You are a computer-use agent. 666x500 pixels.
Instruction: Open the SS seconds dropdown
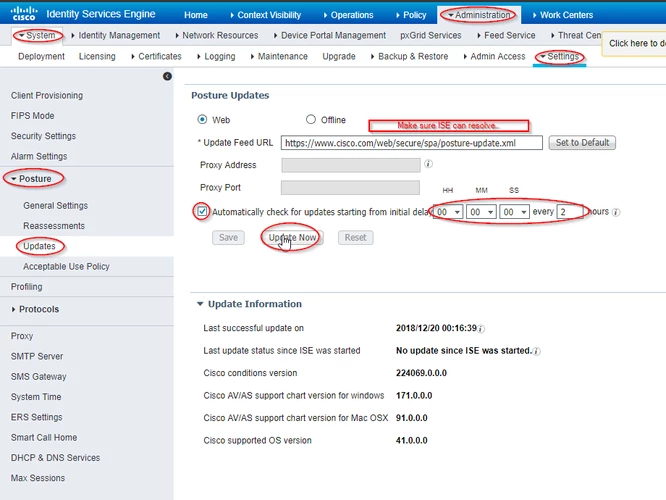514,212
